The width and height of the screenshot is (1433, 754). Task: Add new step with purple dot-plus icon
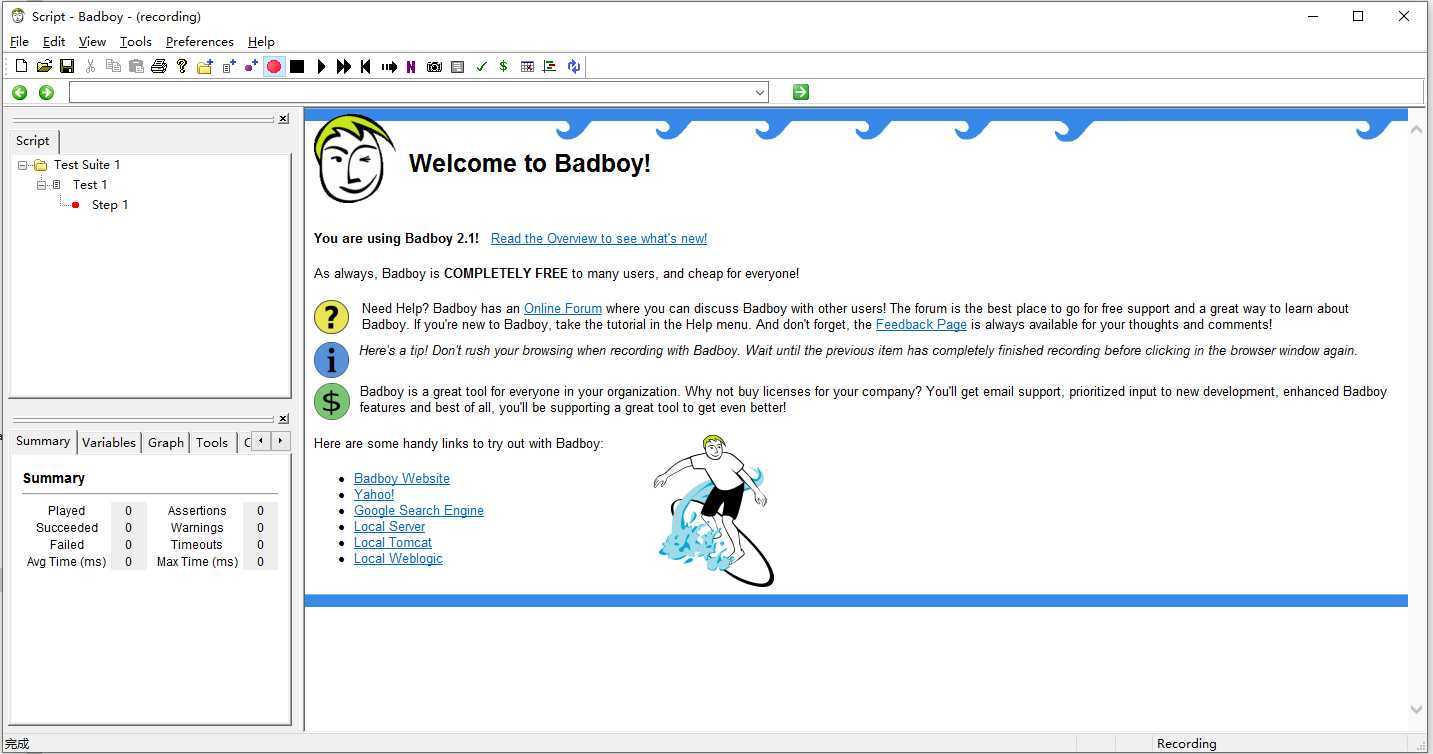[251, 66]
